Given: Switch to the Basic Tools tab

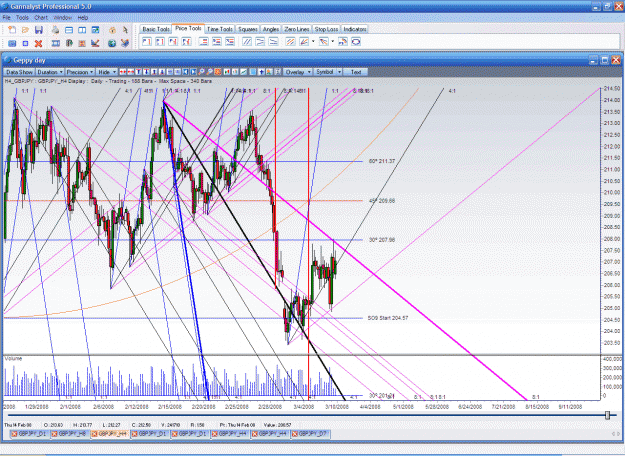Looking at the screenshot, I should [156, 29].
